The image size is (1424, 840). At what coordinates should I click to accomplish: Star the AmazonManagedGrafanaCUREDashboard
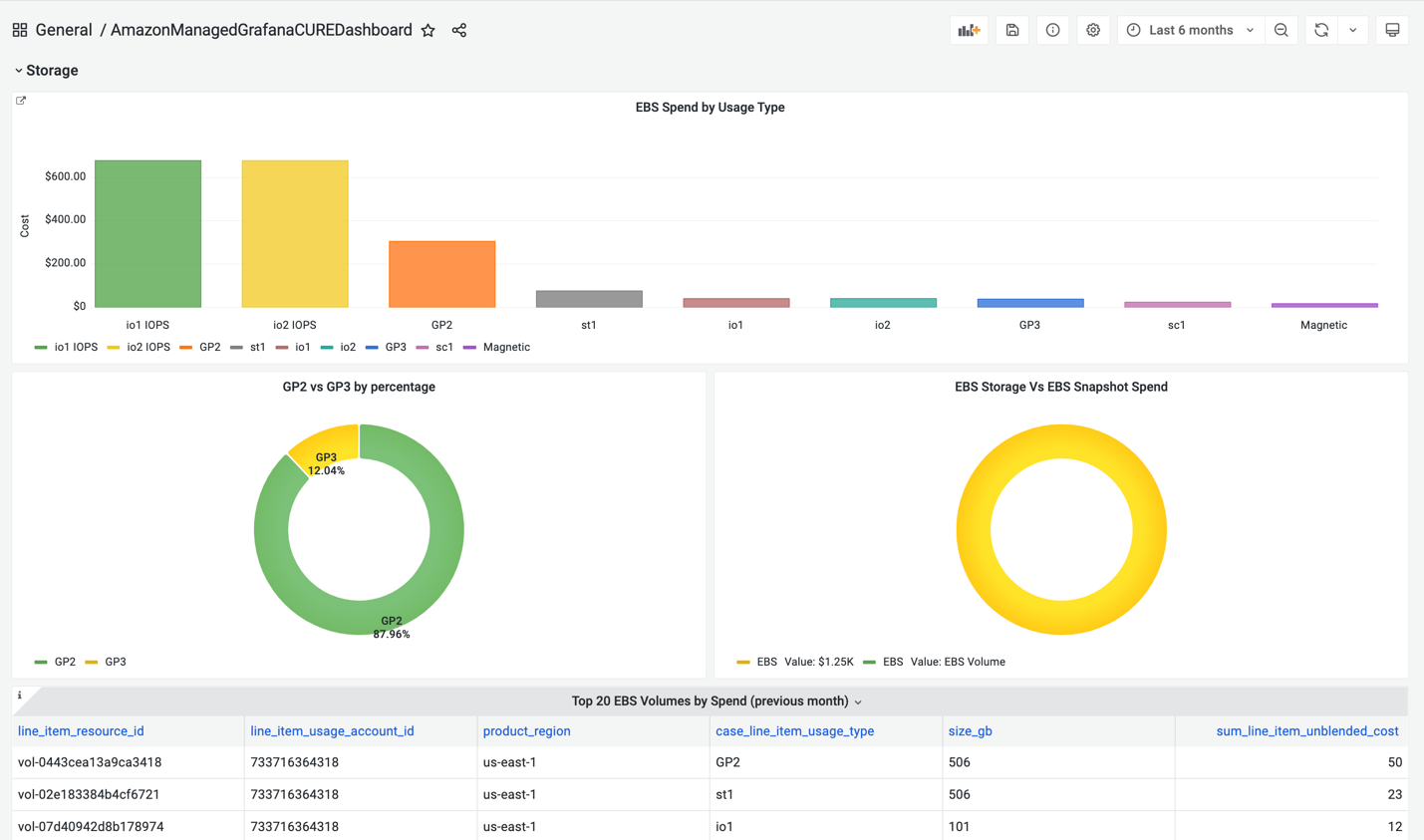coord(428,30)
